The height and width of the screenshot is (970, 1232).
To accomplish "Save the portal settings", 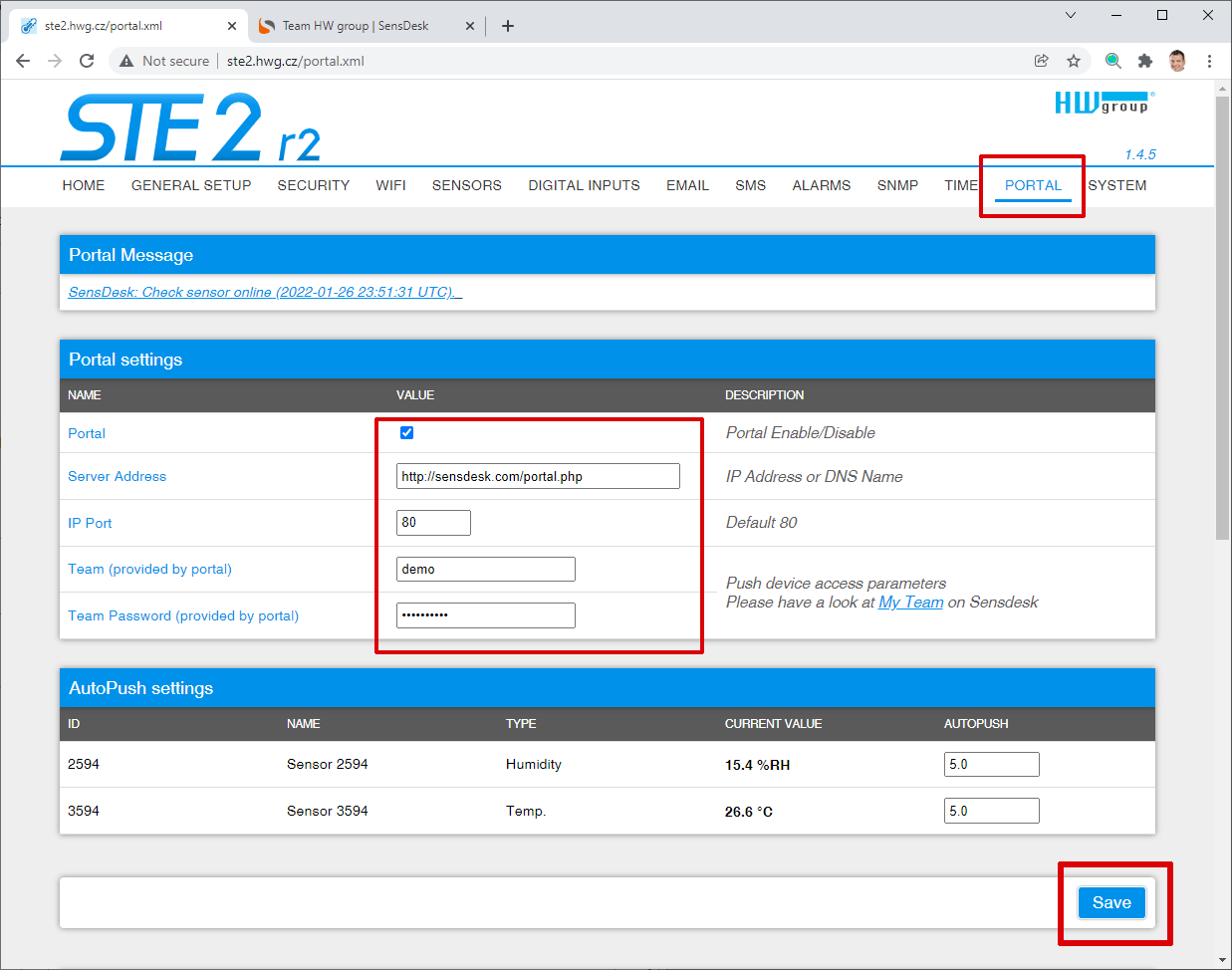I will coord(1111,902).
